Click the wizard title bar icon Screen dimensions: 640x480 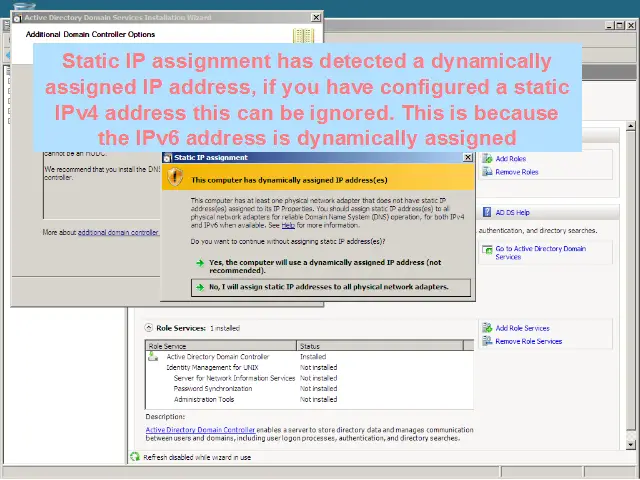point(18,18)
